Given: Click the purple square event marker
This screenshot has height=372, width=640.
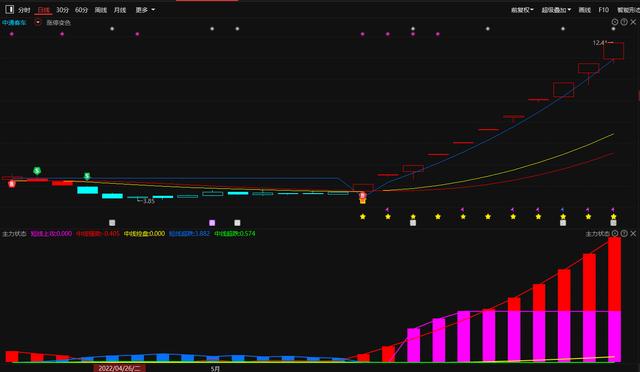Looking at the screenshot, I should pos(212,223).
